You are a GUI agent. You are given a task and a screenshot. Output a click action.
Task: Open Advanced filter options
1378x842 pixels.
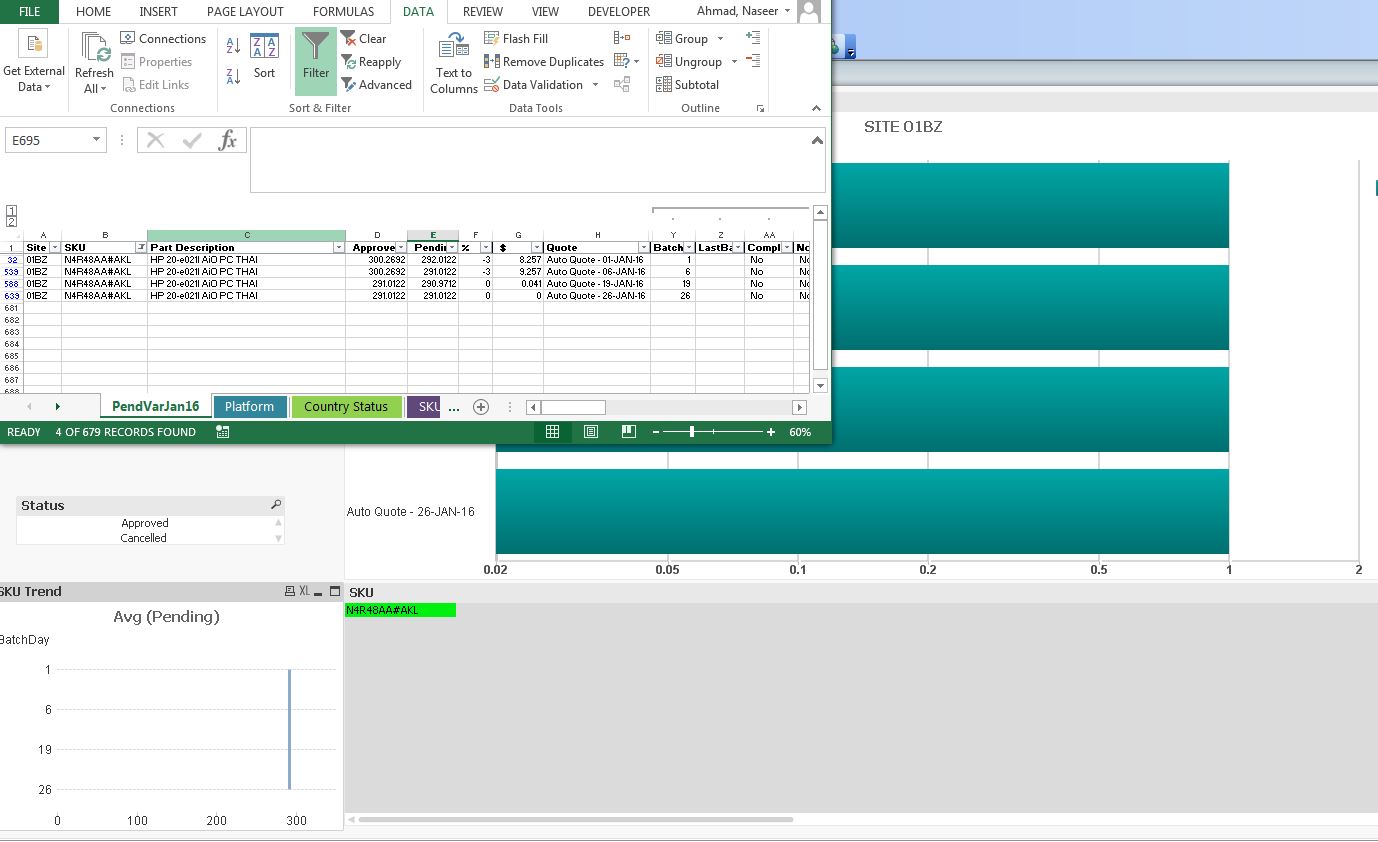point(376,85)
